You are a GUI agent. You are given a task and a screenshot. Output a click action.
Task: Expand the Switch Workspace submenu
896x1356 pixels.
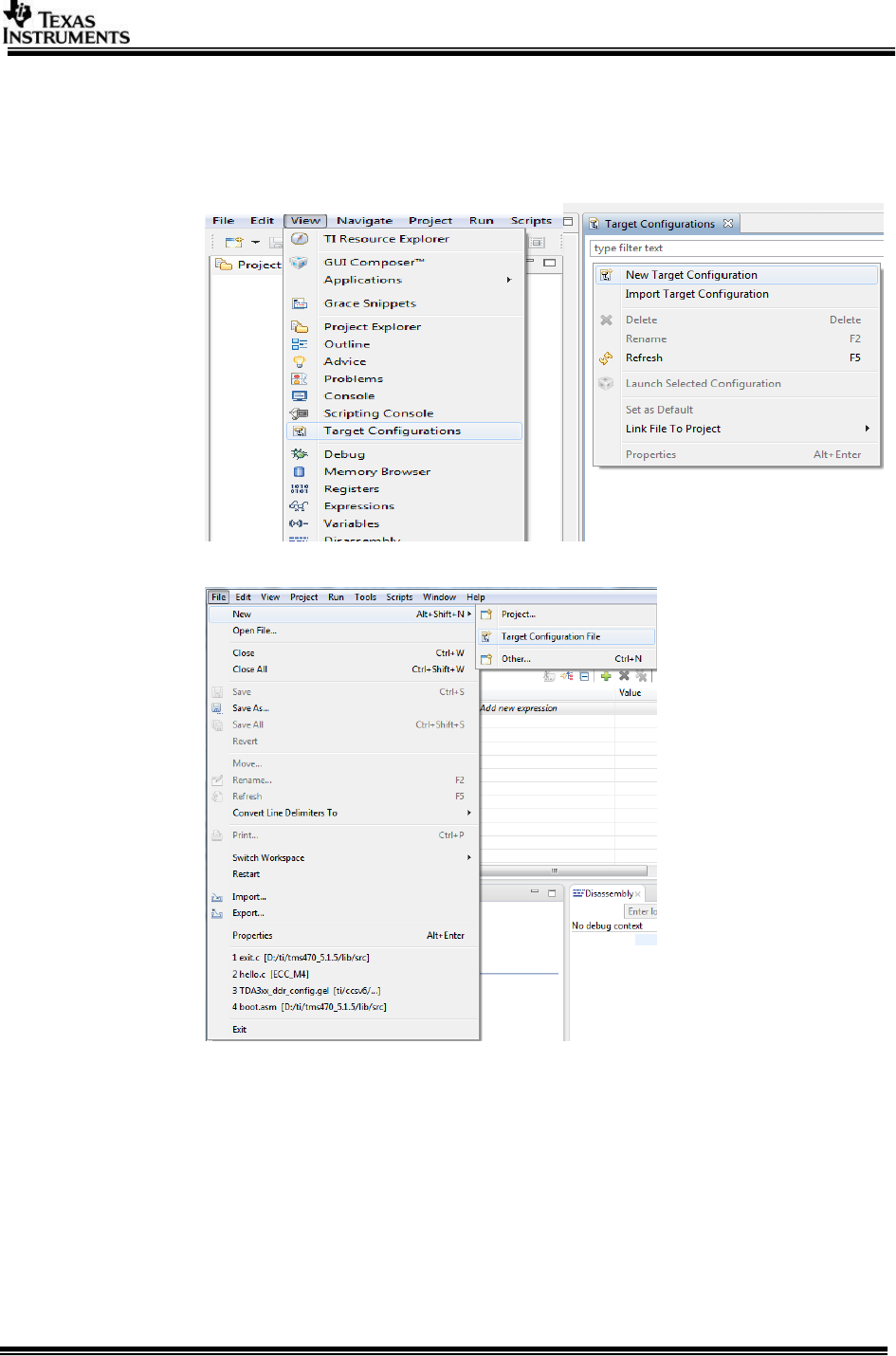pyautogui.click(x=468, y=857)
